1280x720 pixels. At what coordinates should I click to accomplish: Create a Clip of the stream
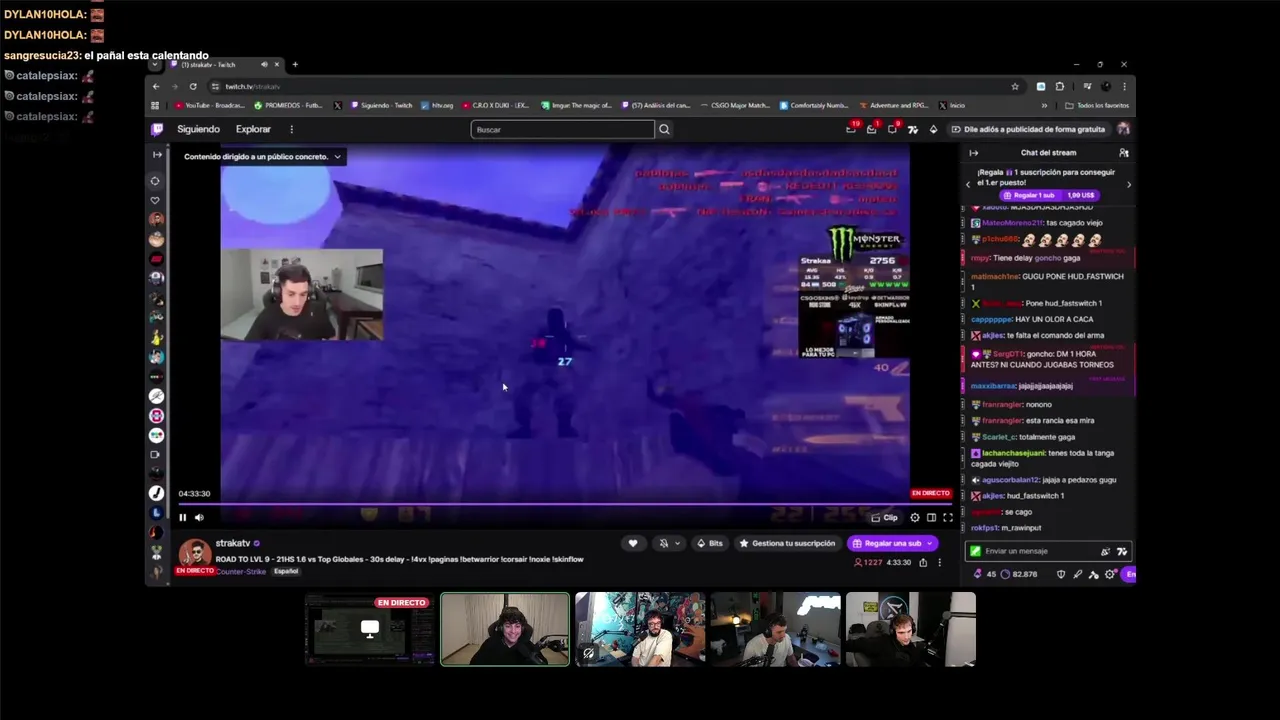pos(884,517)
